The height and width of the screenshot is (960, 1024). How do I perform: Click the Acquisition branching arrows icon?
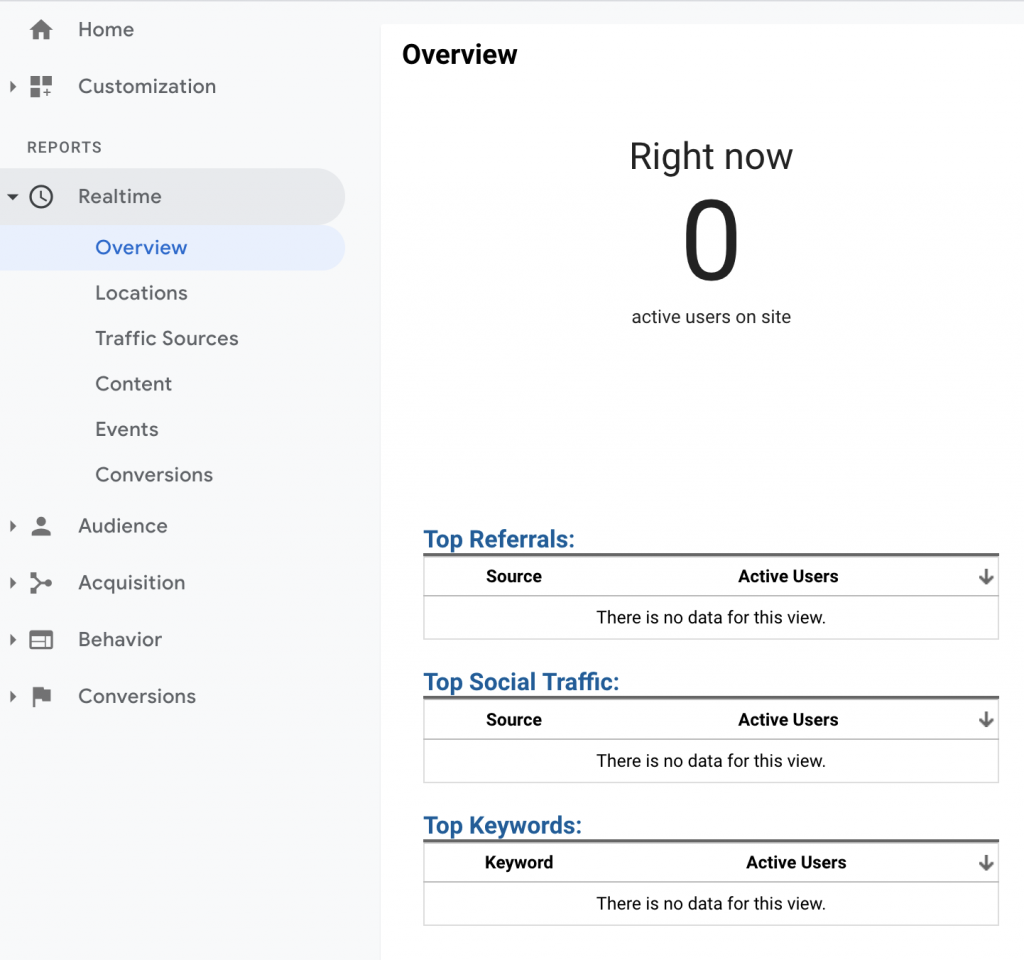[41, 583]
